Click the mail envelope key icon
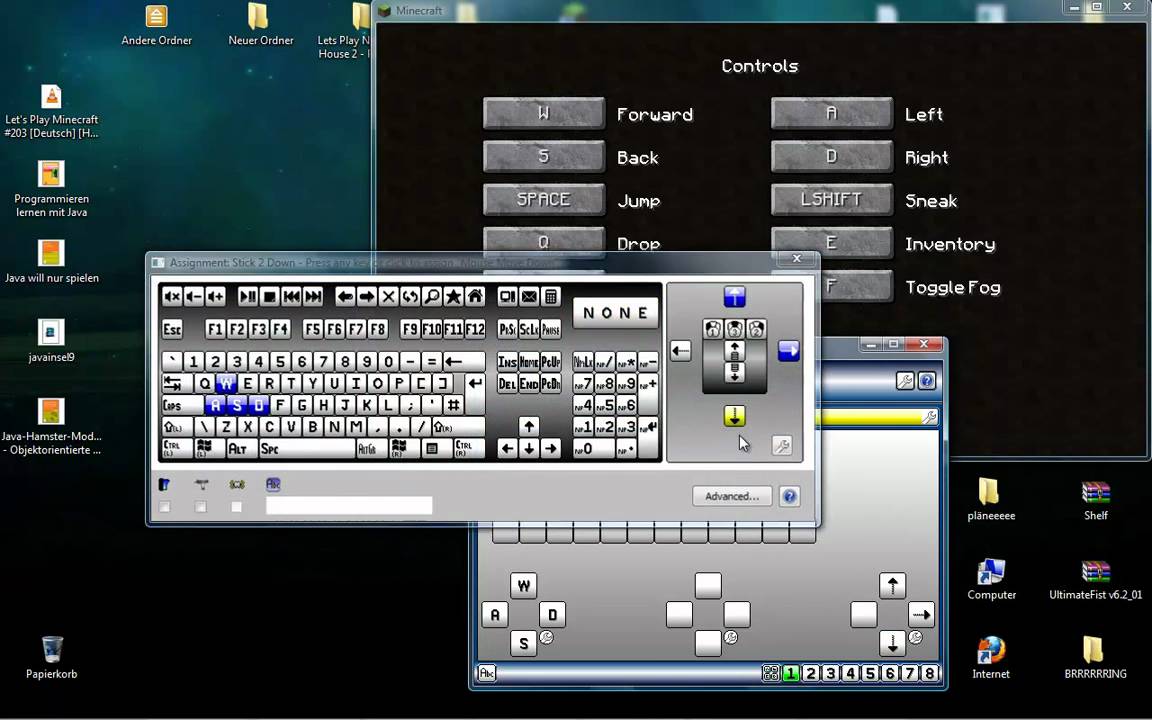1152x720 pixels. [529, 297]
